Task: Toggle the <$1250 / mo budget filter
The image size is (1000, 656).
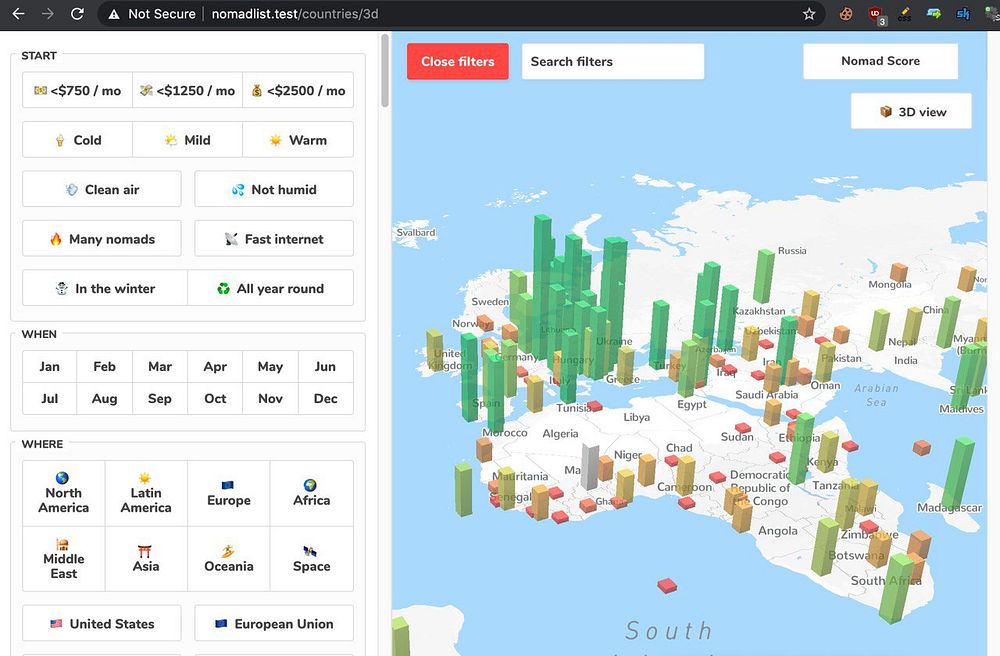Action: point(188,91)
